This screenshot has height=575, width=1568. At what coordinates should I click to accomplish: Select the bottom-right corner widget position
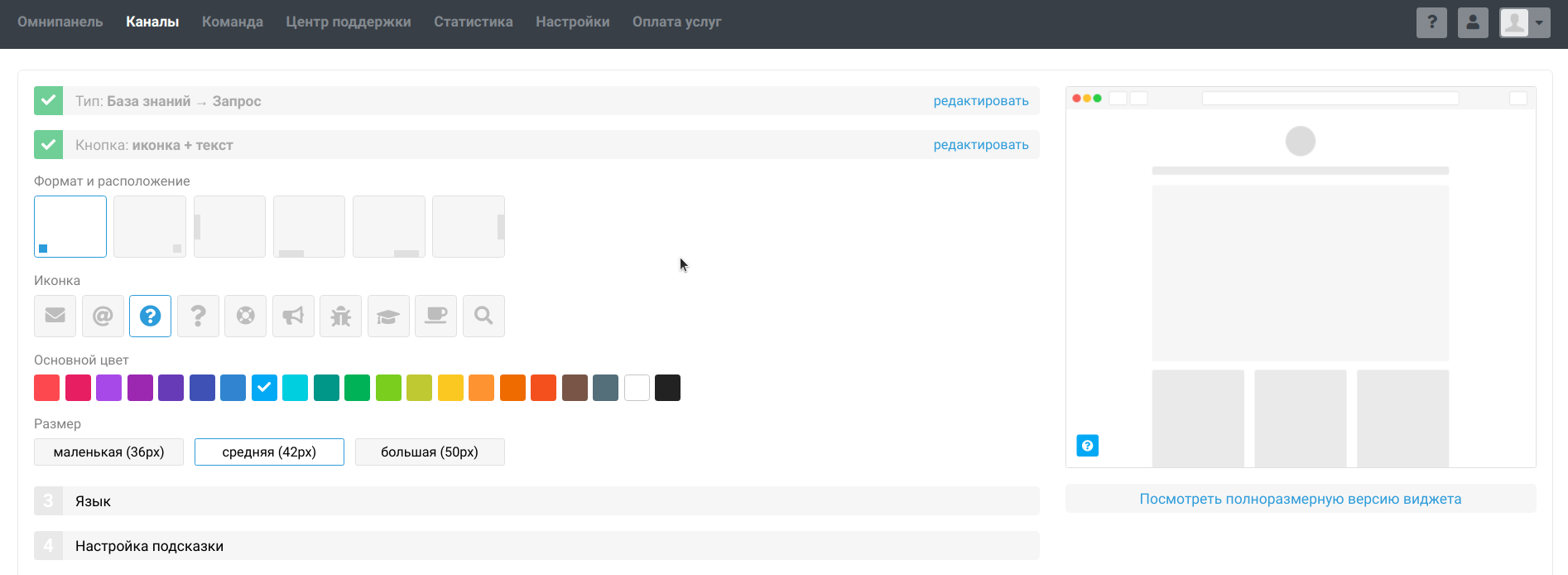[x=150, y=227]
